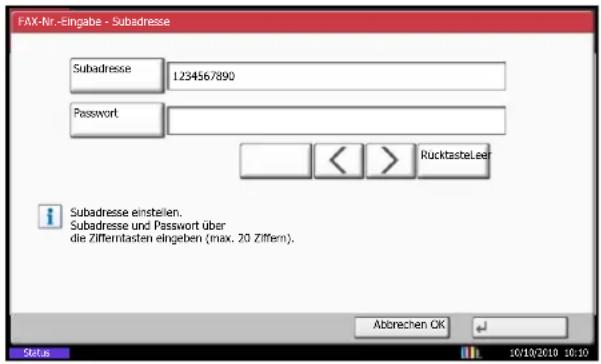Tap the Abbrechen OK button
The image size is (601, 364).
pos(402,327)
